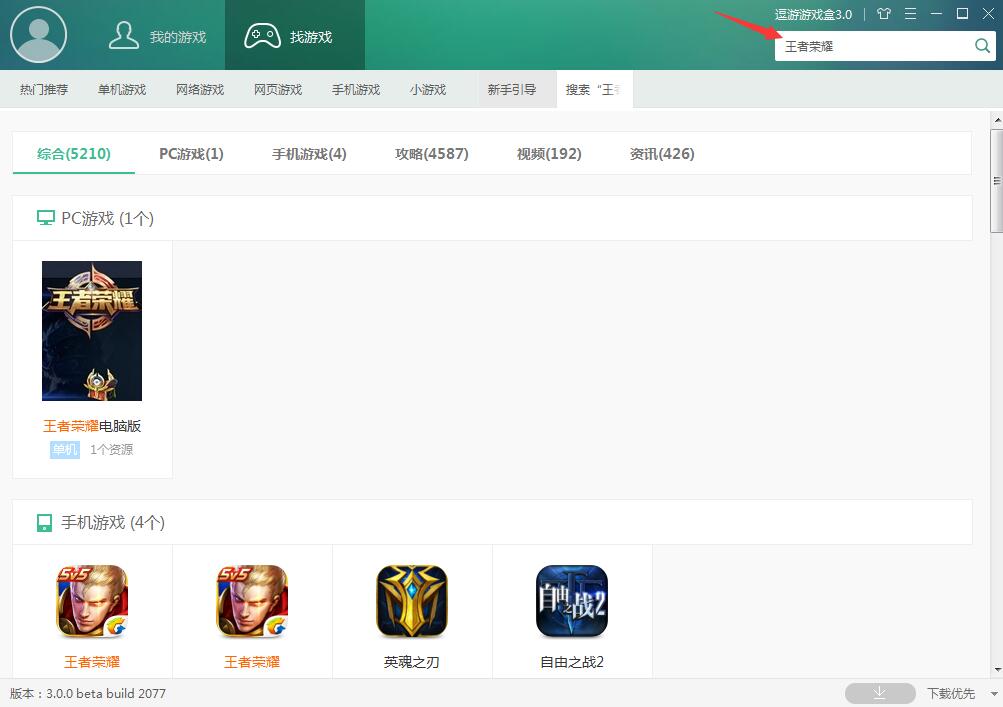The height and width of the screenshot is (707, 1003).
Task: Click the 手机游戏 (4个) section heading
Action: click(x=113, y=523)
